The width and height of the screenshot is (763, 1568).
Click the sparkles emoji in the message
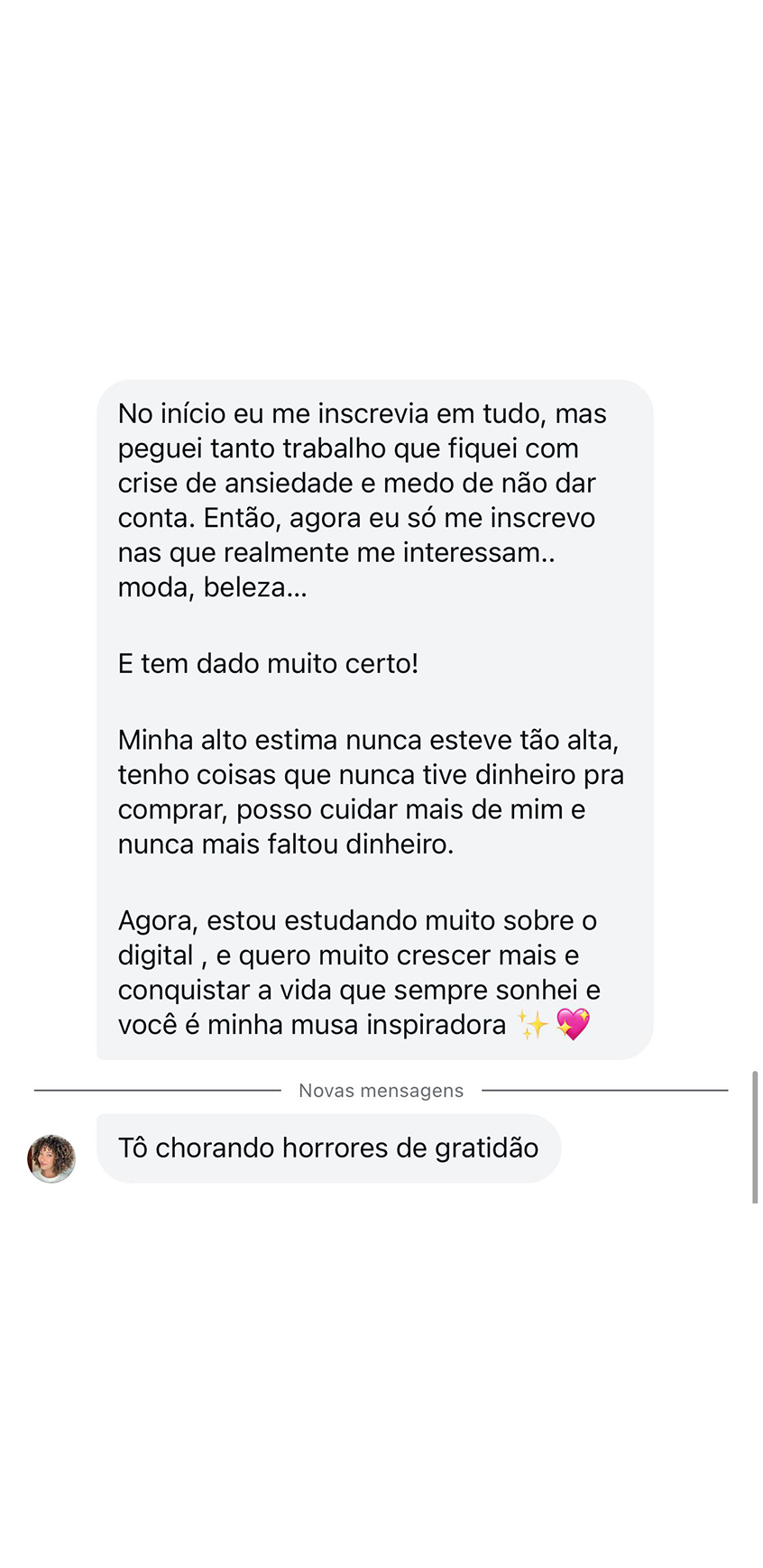pyautogui.click(x=533, y=1025)
